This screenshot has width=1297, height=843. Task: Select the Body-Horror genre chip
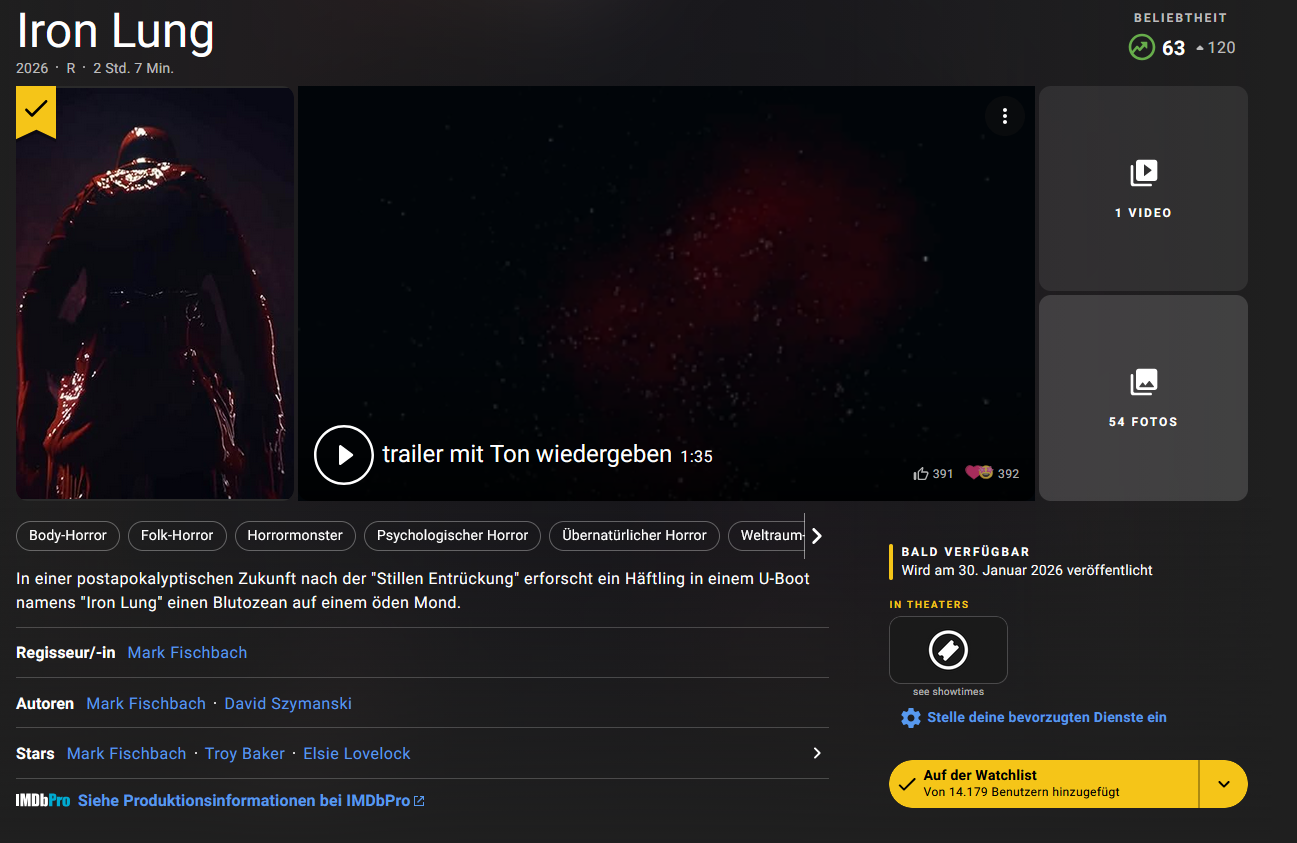coord(68,536)
